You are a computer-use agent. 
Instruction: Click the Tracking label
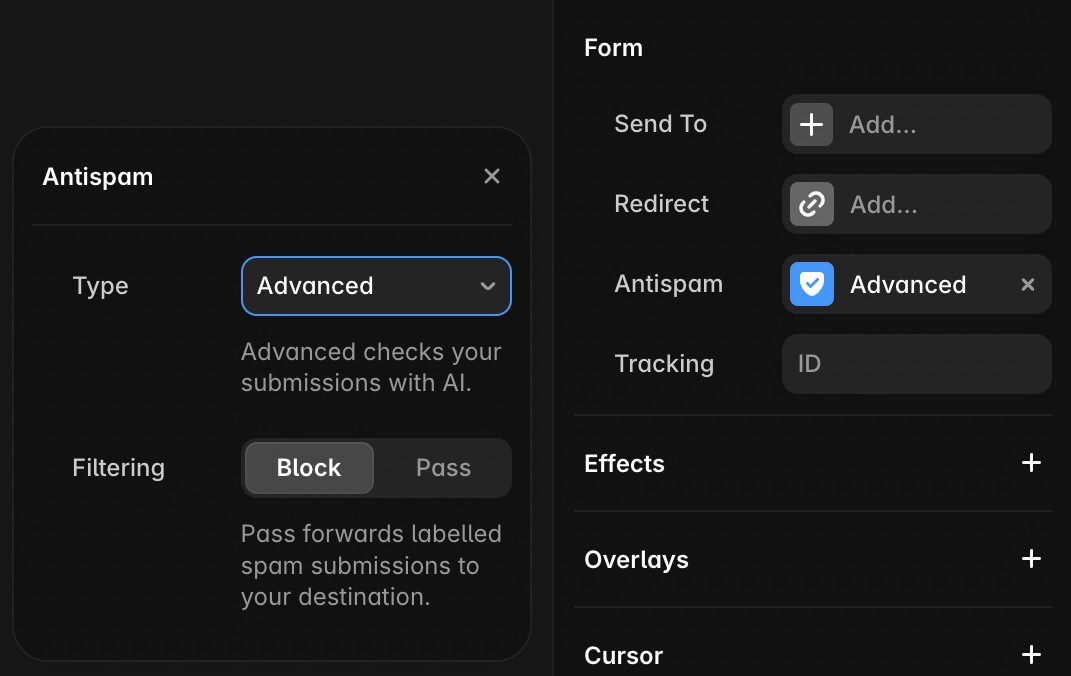[x=664, y=364]
